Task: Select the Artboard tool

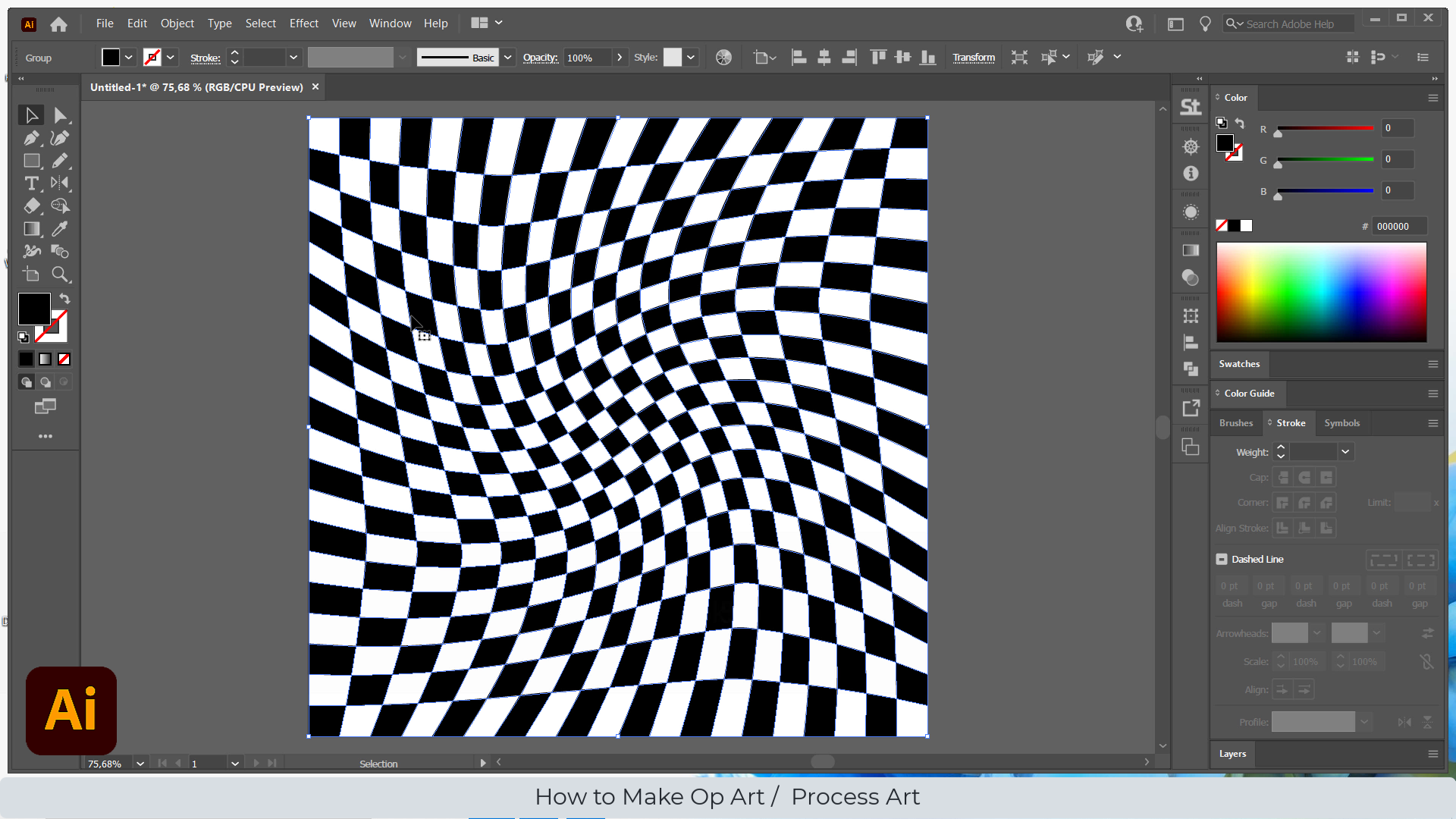Action: click(x=31, y=275)
